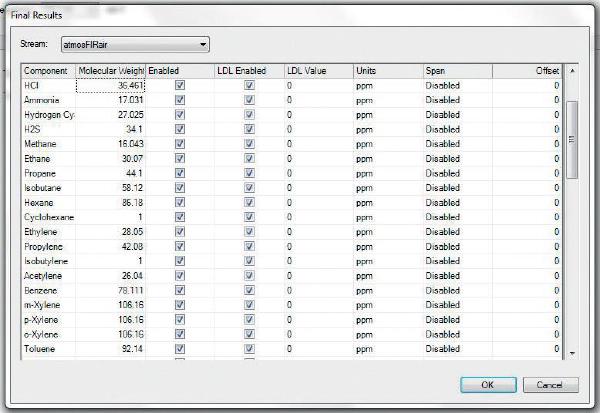Select the molecular weight cell for Isobutylene
600x413 pixels.
click(x=110, y=261)
